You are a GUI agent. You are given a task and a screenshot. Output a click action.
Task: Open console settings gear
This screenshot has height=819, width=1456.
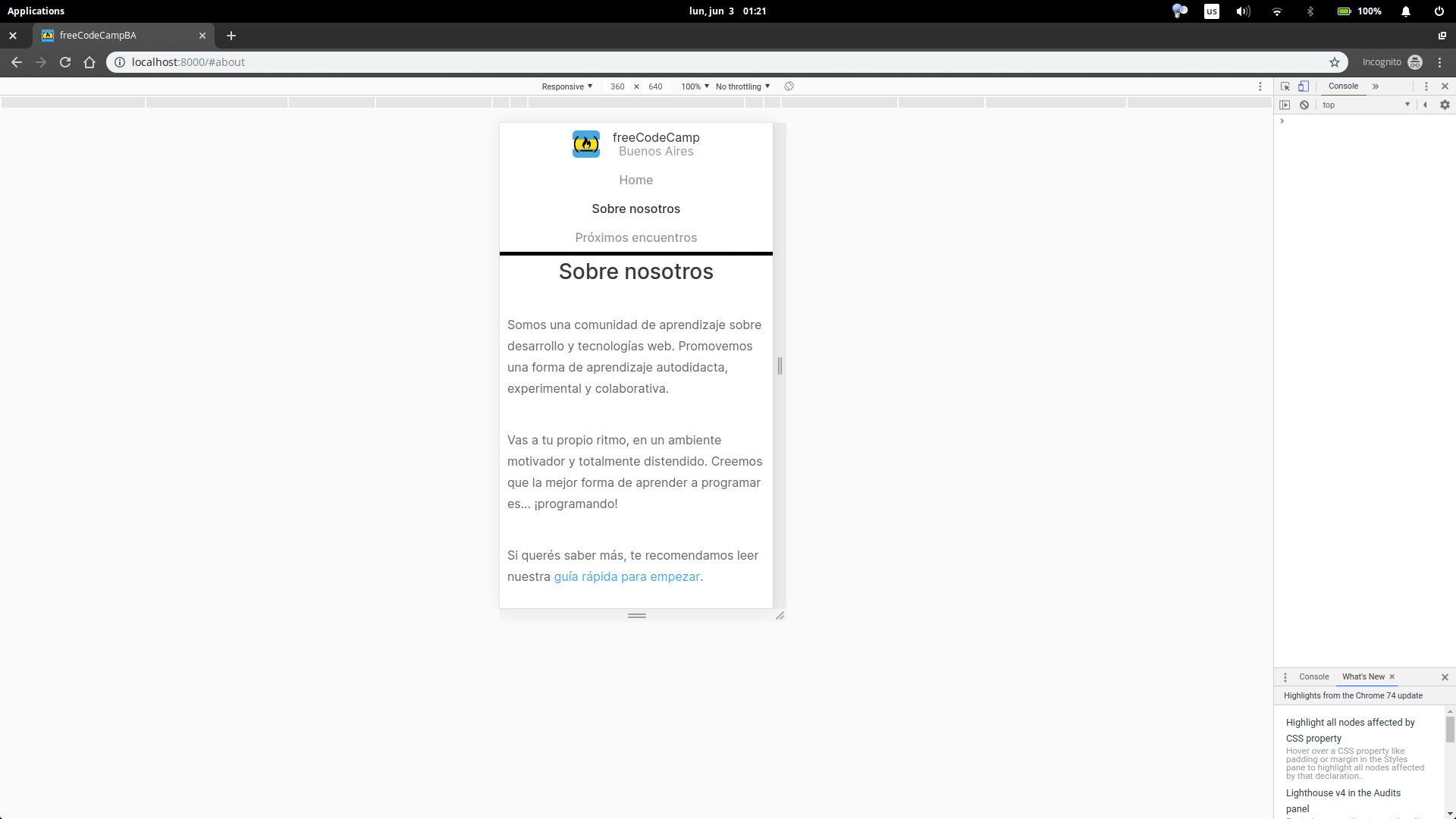[1445, 105]
